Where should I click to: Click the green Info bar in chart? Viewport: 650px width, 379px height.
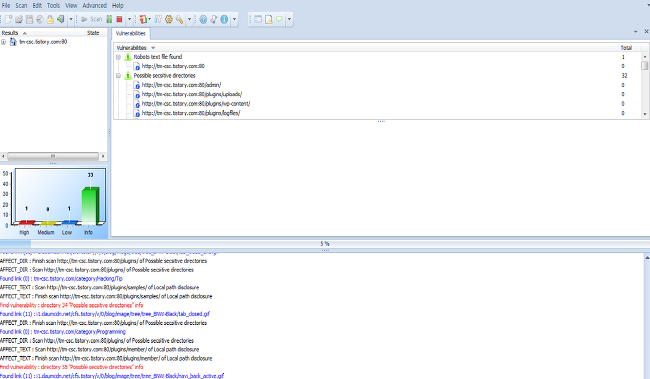tap(90, 206)
